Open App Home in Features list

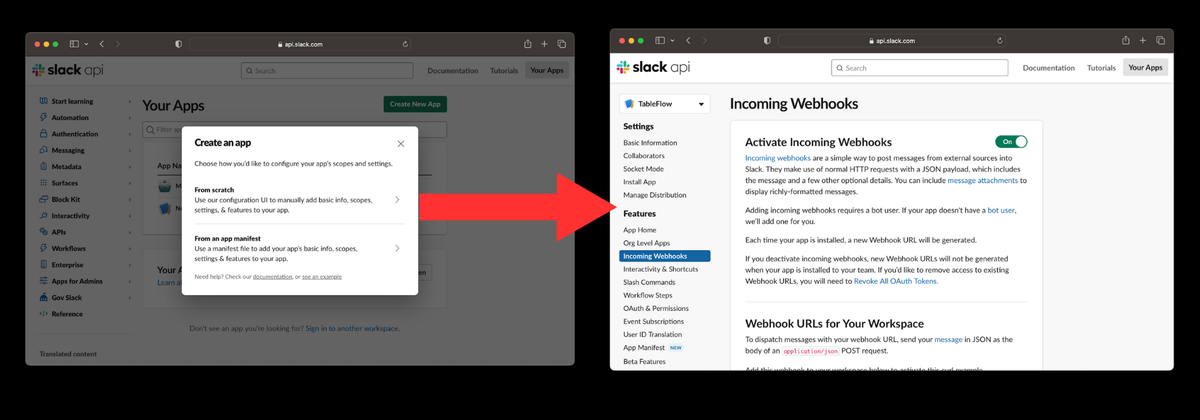641,230
